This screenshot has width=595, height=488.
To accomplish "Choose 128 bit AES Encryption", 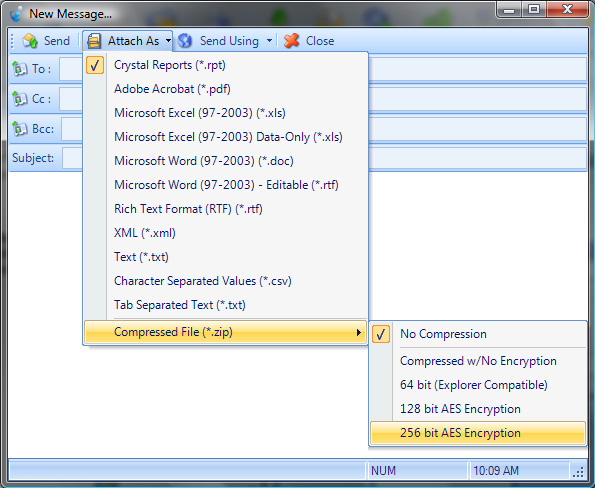I will pos(478,409).
